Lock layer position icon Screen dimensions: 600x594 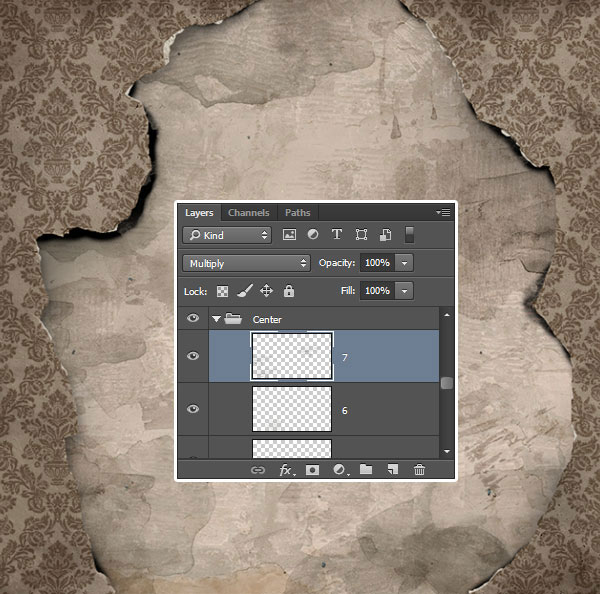pyautogui.click(x=266, y=291)
